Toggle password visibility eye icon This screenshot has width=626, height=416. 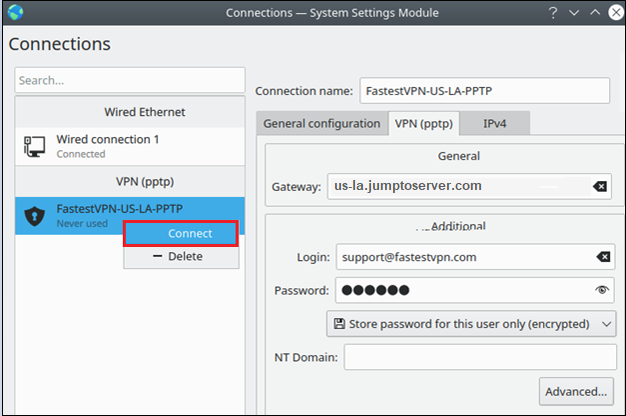(602, 290)
